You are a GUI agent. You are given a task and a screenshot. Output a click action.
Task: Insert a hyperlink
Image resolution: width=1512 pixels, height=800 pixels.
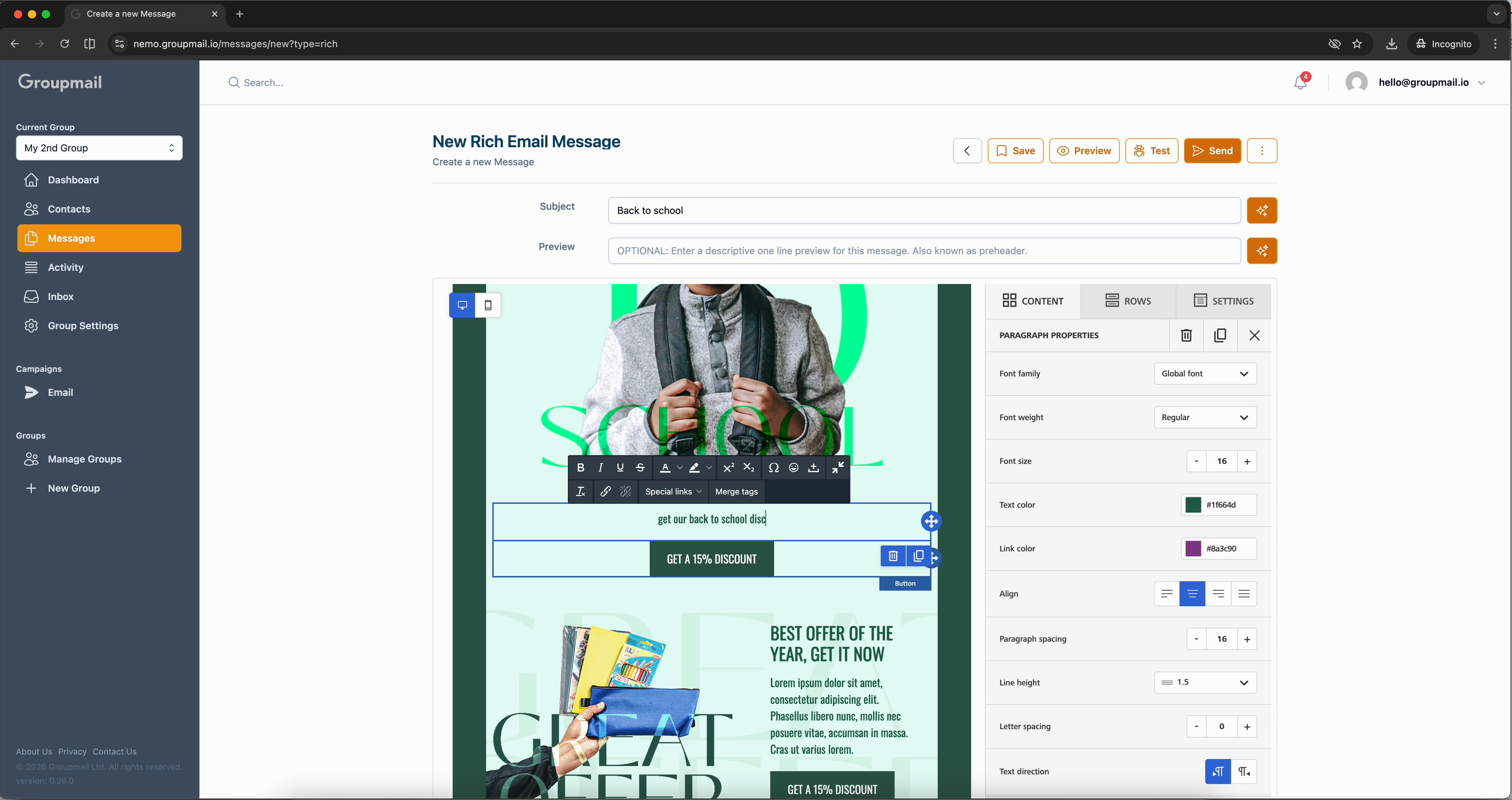605,491
